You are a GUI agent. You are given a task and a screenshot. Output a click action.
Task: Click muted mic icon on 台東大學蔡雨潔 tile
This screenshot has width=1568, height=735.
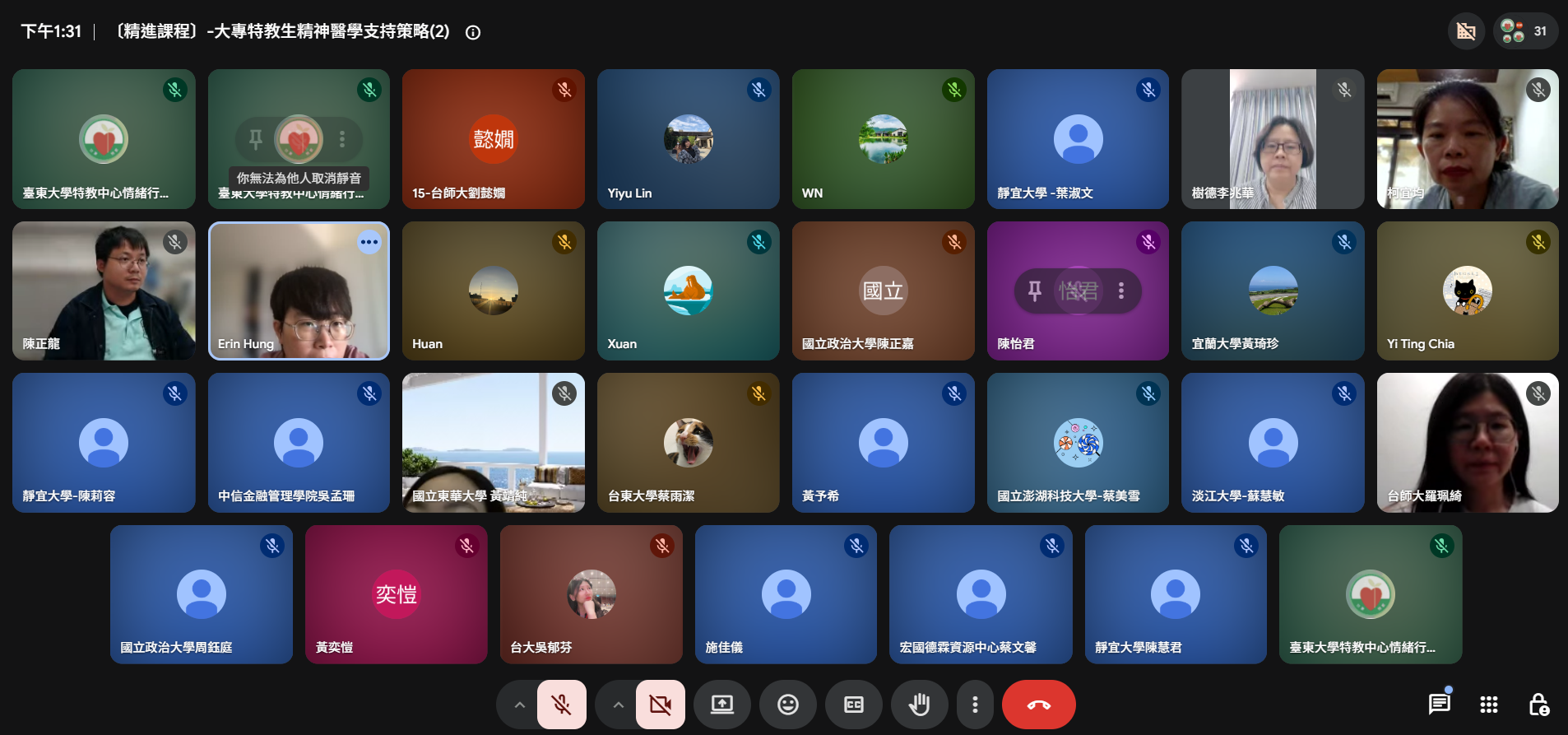coord(759,393)
